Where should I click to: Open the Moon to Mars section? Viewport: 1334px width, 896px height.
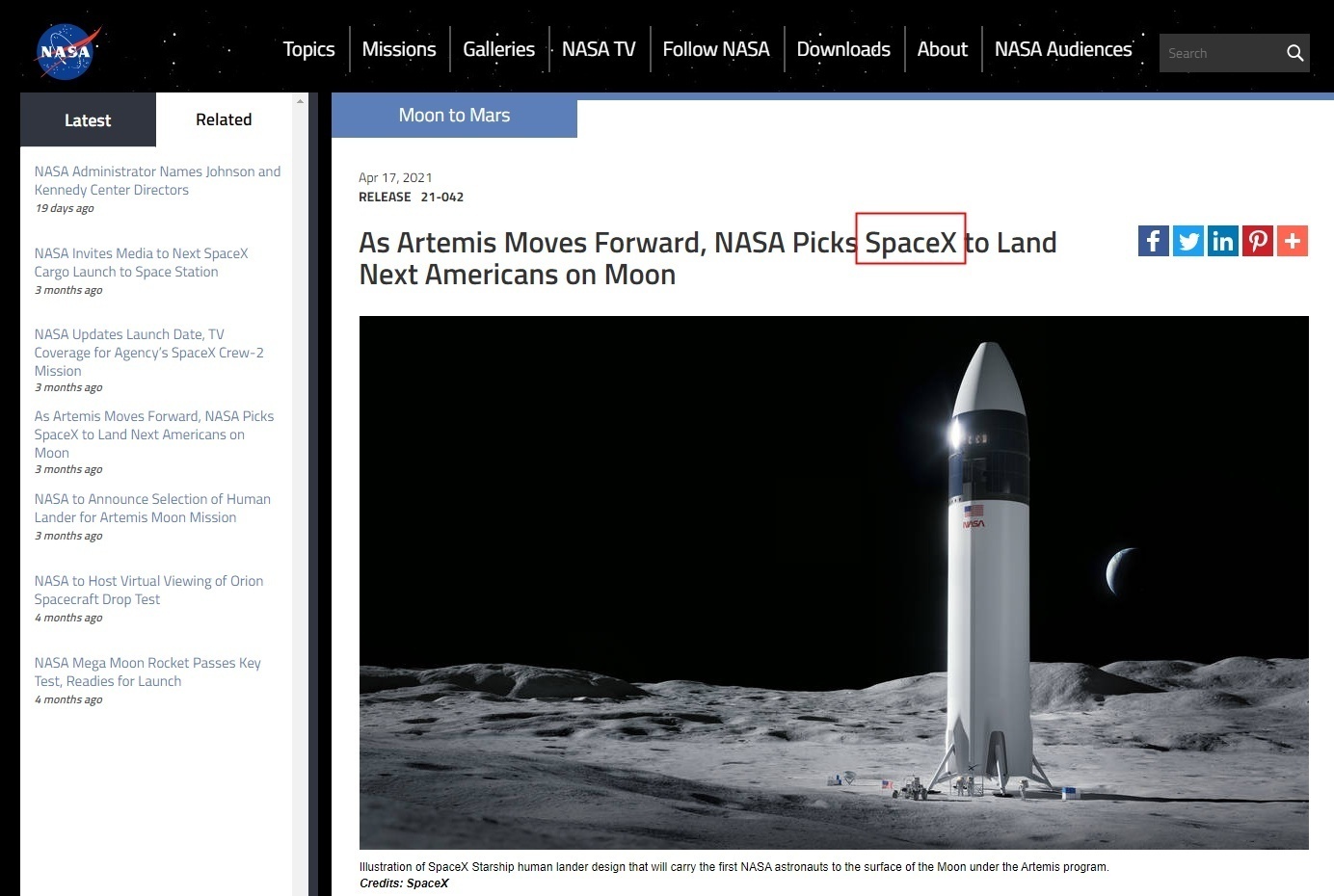454,116
